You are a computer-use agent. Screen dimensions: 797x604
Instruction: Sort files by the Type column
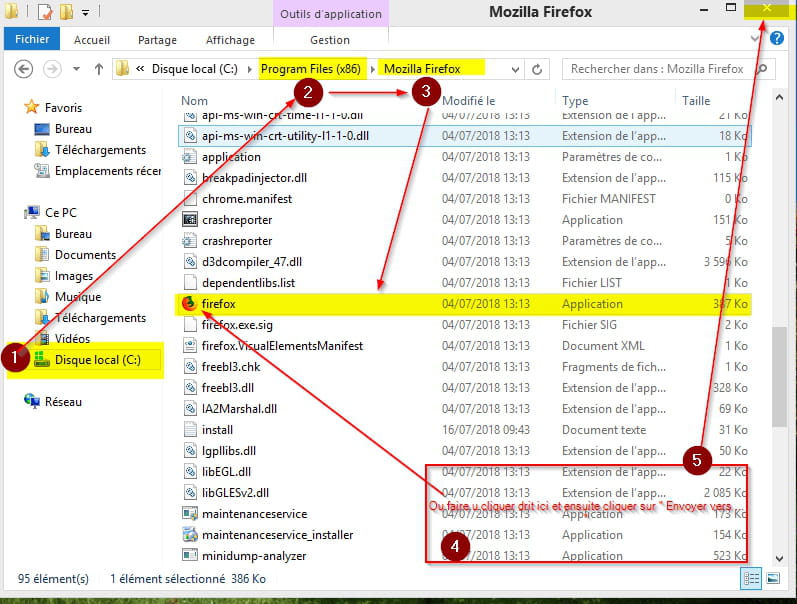575,101
